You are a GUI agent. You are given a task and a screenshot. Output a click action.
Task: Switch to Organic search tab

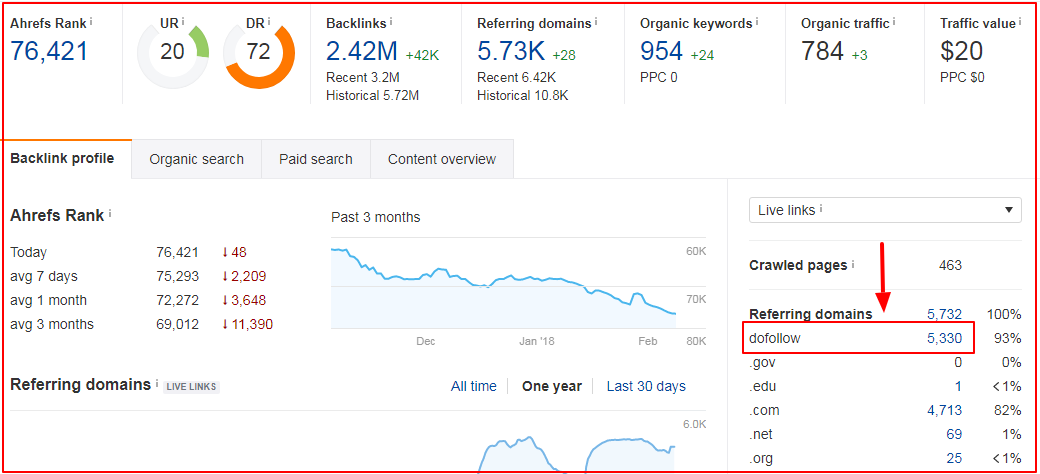(x=196, y=159)
